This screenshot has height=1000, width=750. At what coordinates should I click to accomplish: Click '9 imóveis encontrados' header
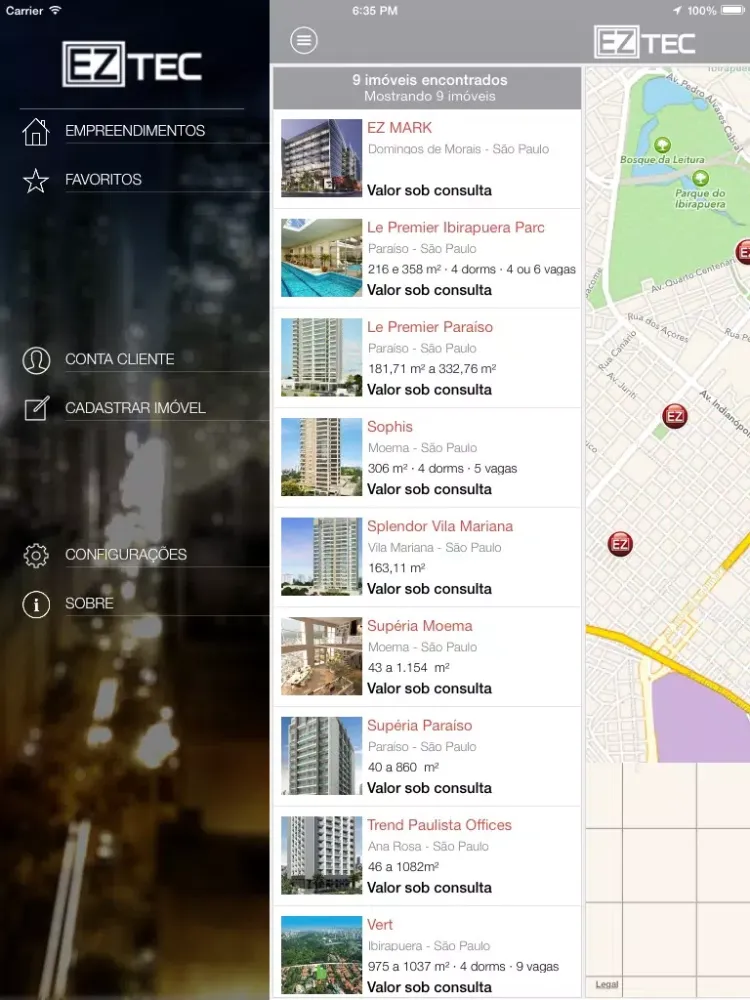click(x=430, y=80)
